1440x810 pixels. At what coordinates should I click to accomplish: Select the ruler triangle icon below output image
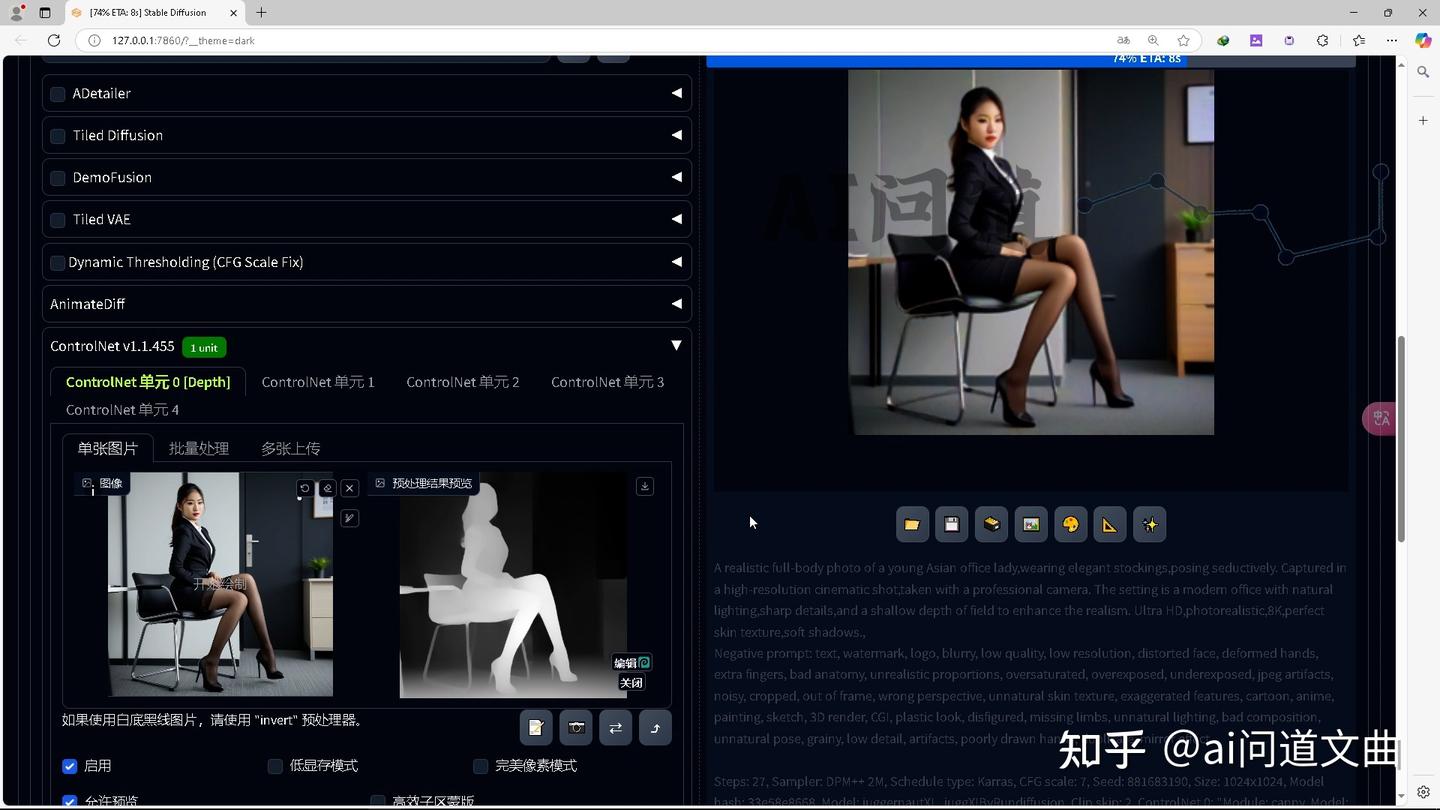(1109, 523)
